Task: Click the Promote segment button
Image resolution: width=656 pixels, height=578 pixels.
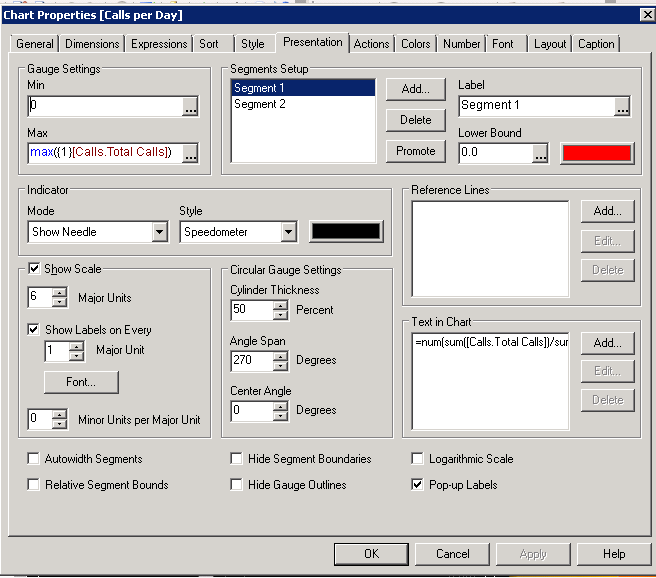Action: click(415, 151)
